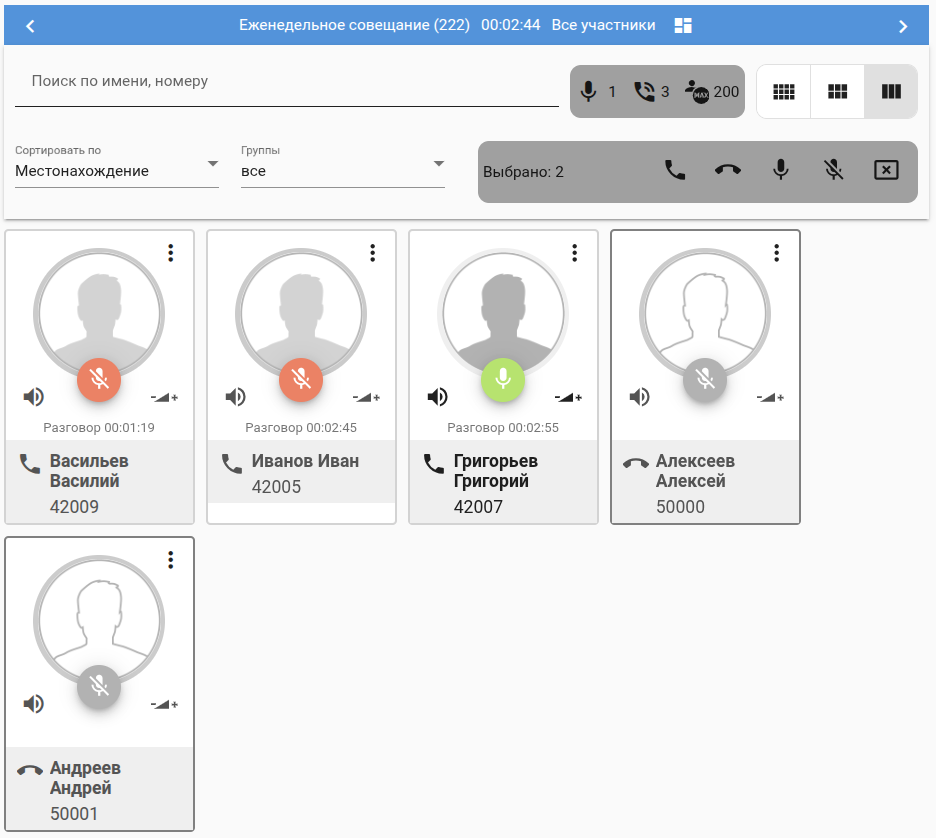The height and width of the screenshot is (838, 936).
Task: Click the Иванов Иван name
Action: pos(305,461)
